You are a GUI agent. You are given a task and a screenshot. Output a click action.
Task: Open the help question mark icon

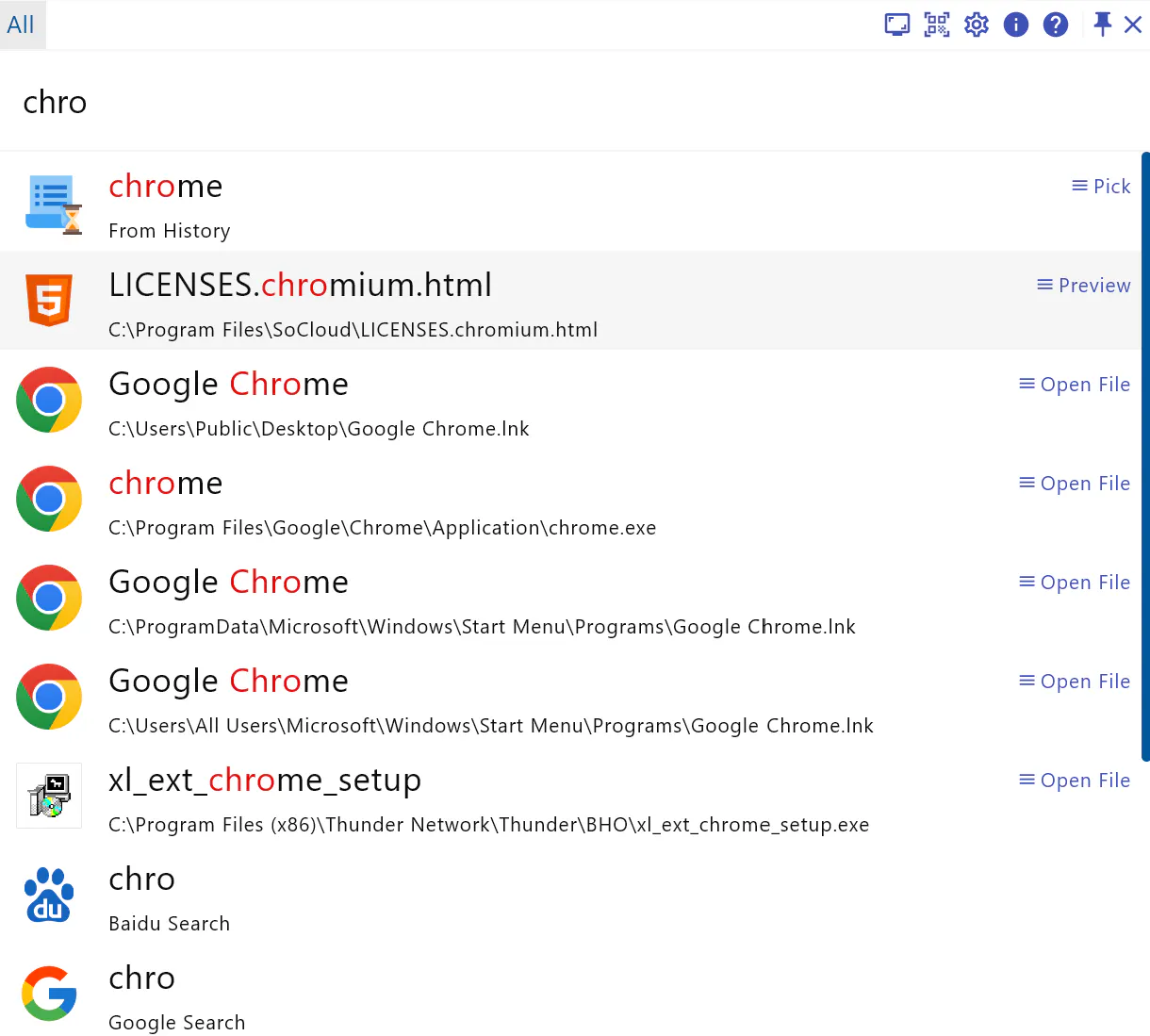click(x=1056, y=25)
